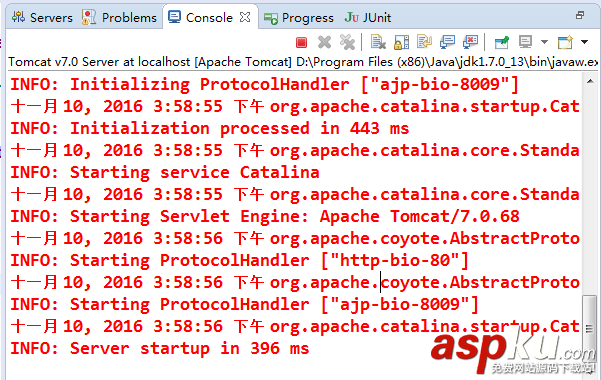Screen dimensions: 601x380
Task: Click the log line 'Initialization processed in 443 ms'
Action: click(209, 128)
